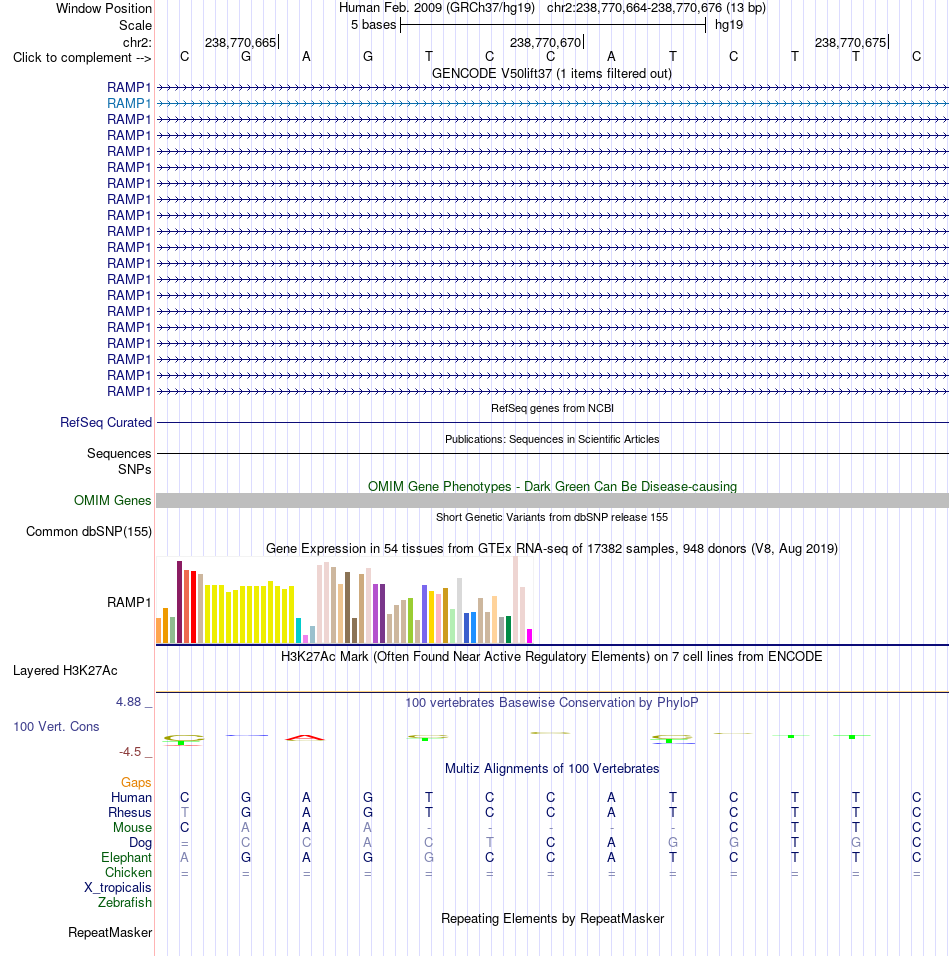This screenshot has height=956, width=950.
Task: Click the 'hg19' text beside the scale bar
Action: point(729,25)
